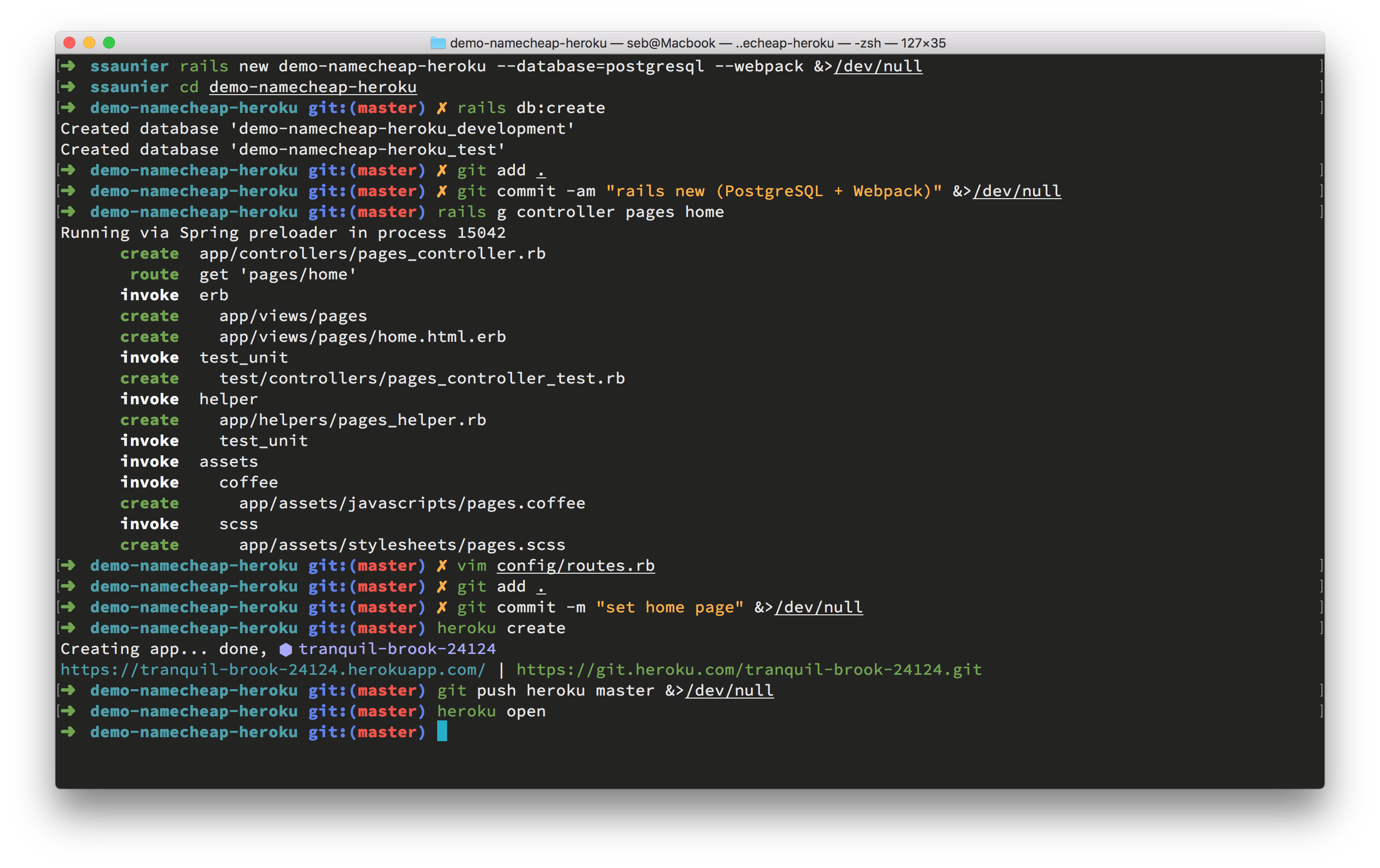Image resolution: width=1380 pixels, height=868 pixels.
Task: Open the tranquil-brook-24124.herokuapp.com URL
Action: 273,669
